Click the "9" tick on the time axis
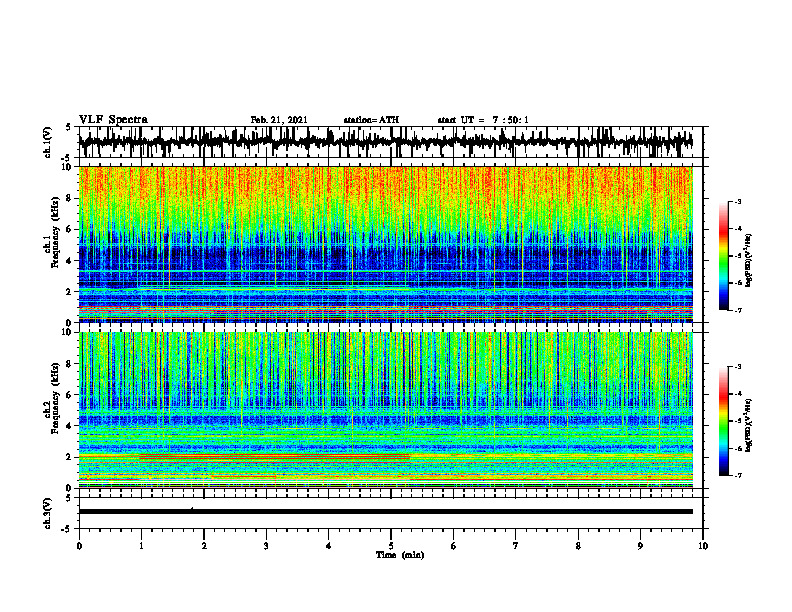Screen dimensions: 792x612 pos(640,546)
